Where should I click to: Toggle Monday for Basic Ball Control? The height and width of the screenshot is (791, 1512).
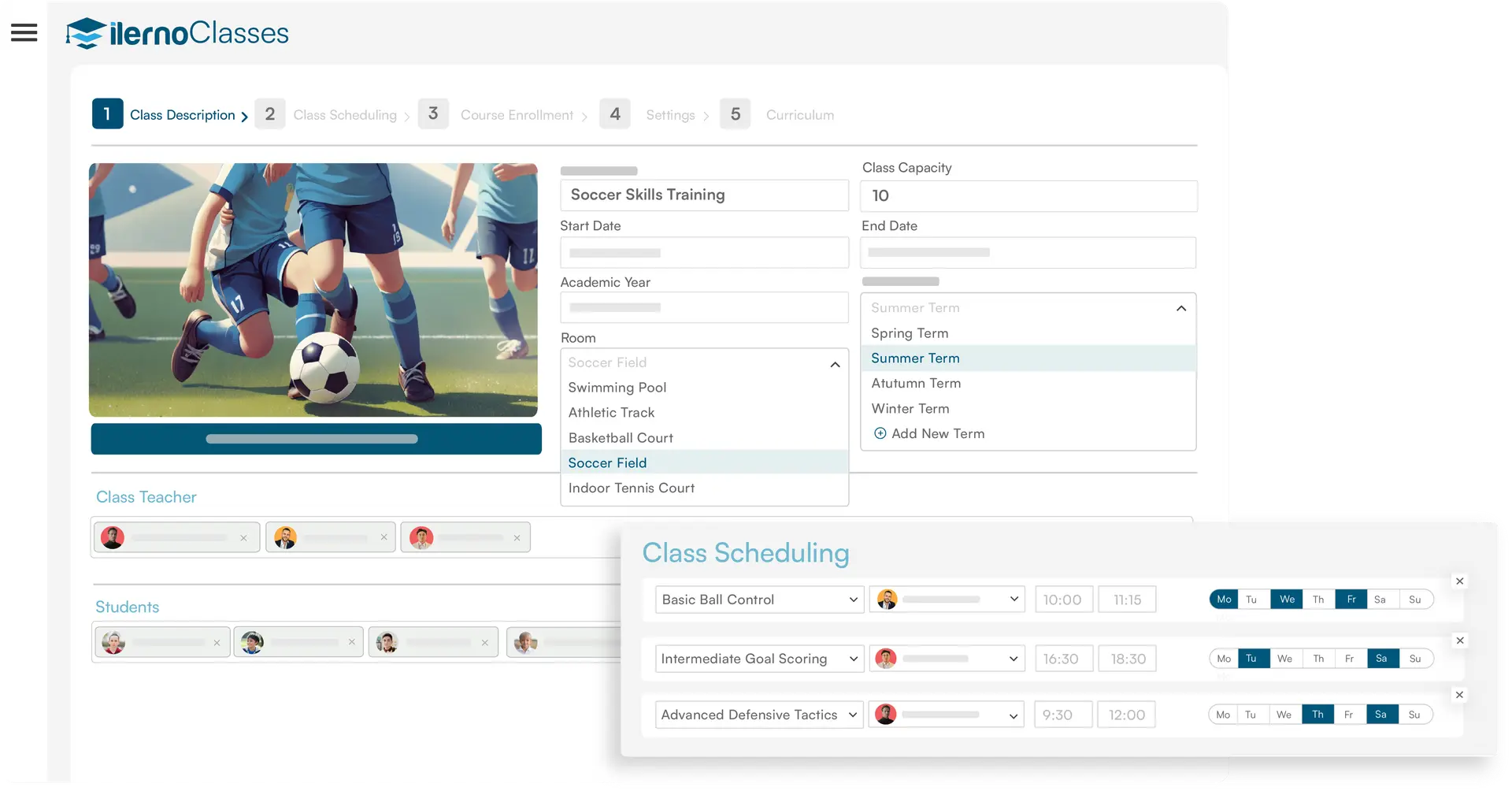(x=1224, y=600)
